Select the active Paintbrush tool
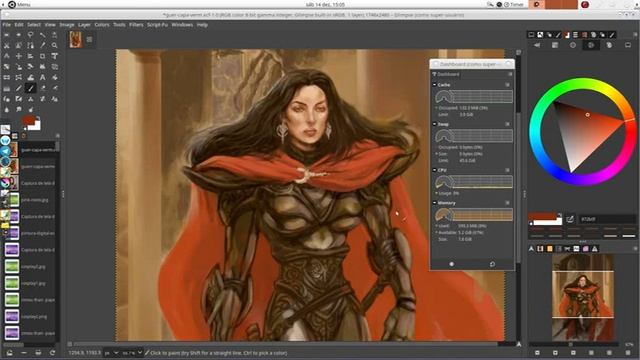Screen dimensions: 640x360 pyautogui.click(x=30, y=88)
